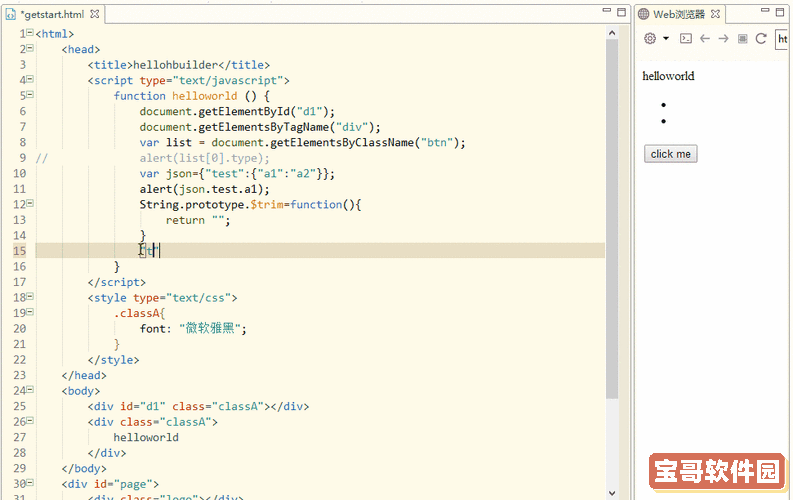Collapse the script block on line 4

(30, 79)
